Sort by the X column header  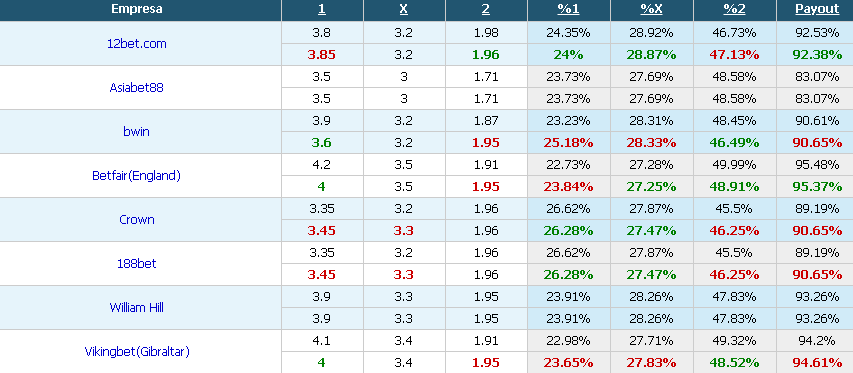(404, 9)
